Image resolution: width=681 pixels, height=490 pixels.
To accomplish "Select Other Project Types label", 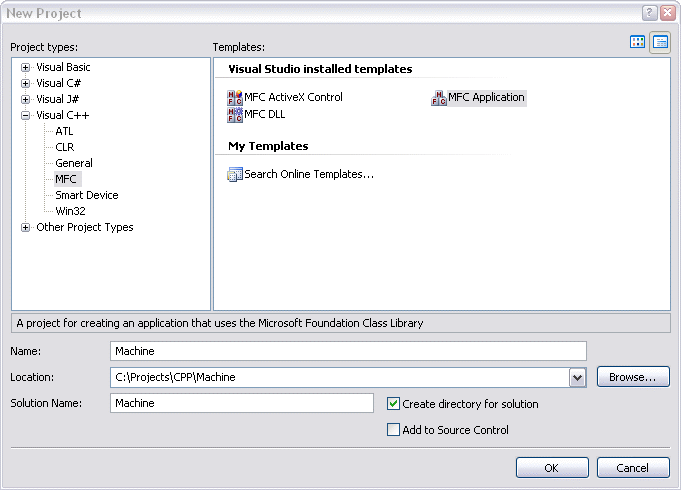I will (x=85, y=227).
